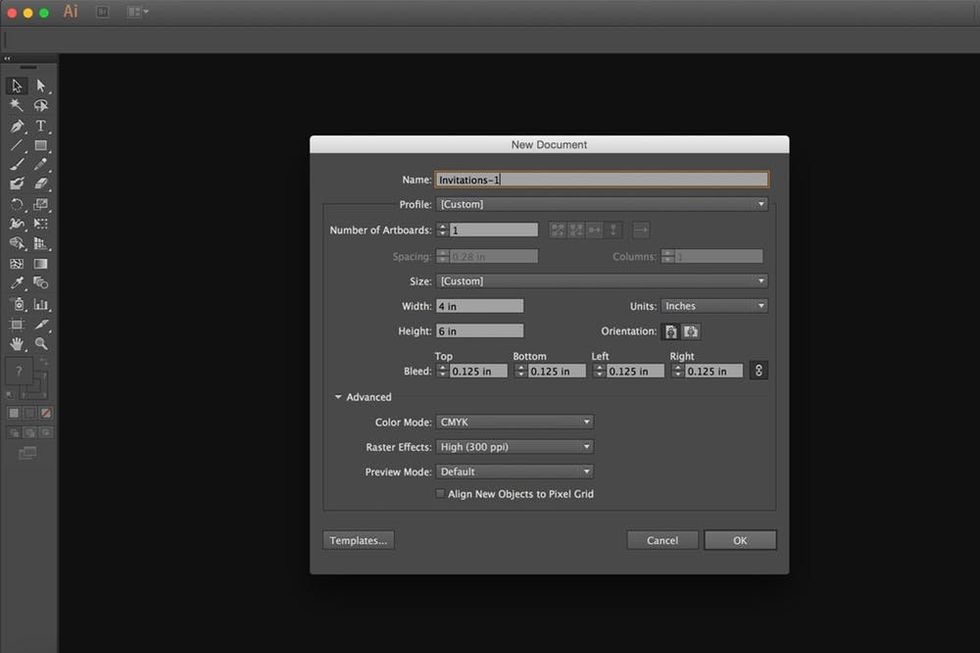
Task: Collapse the Advanced section
Action: 339,397
